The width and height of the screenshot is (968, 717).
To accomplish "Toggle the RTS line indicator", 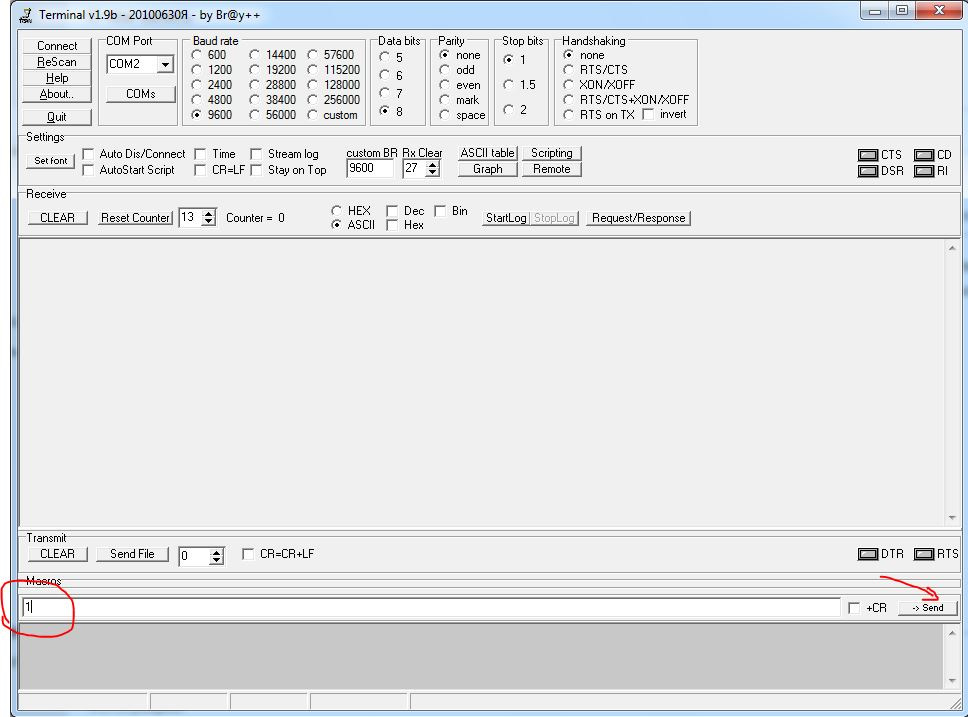I will 924,555.
